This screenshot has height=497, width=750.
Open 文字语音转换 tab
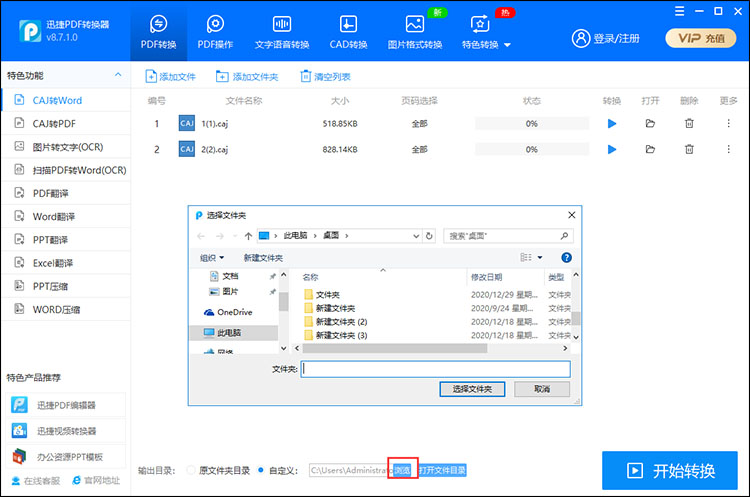click(282, 33)
